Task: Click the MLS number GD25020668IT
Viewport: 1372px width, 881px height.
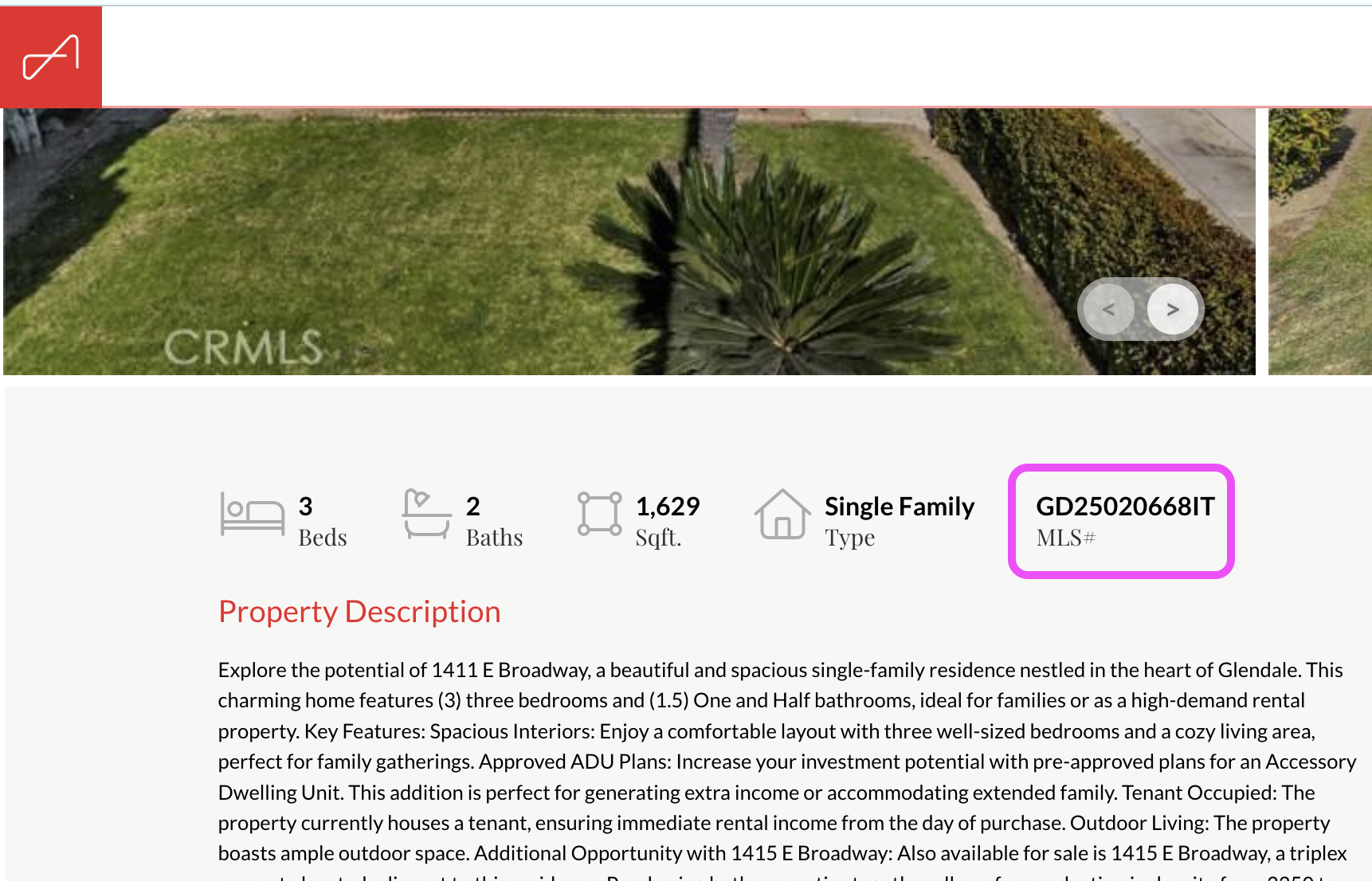Action: point(1125,507)
